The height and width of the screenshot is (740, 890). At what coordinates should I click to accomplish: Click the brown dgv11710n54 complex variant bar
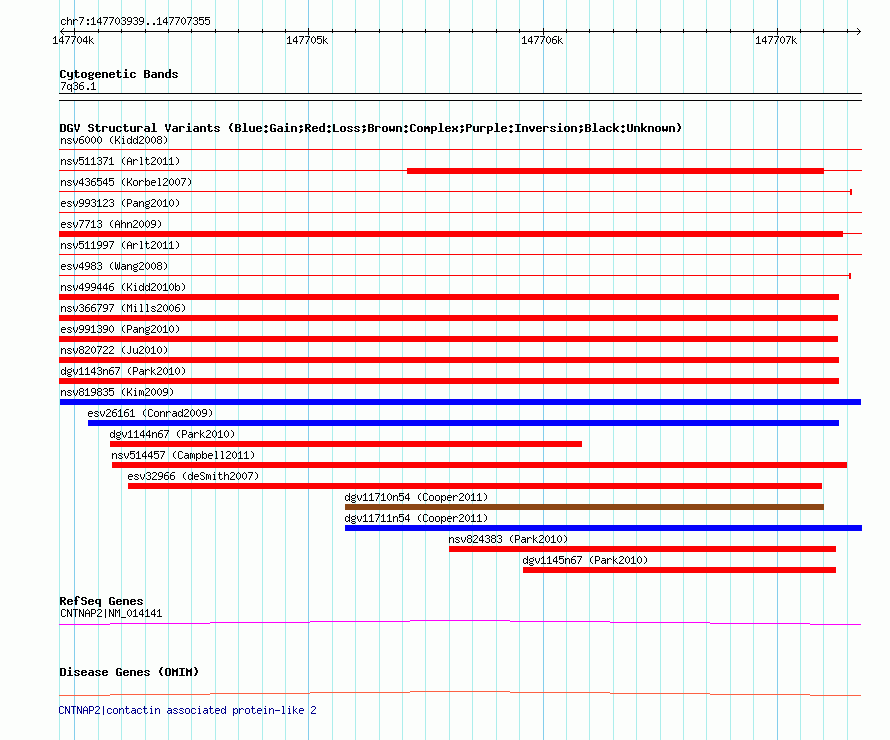(x=584, y=507)
